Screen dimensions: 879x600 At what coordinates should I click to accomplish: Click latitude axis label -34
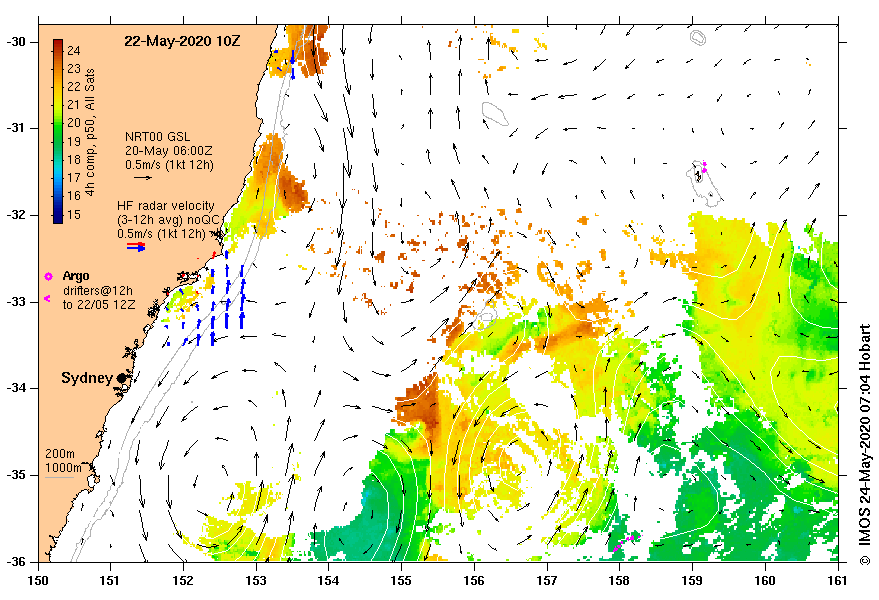tap(15, 388)
